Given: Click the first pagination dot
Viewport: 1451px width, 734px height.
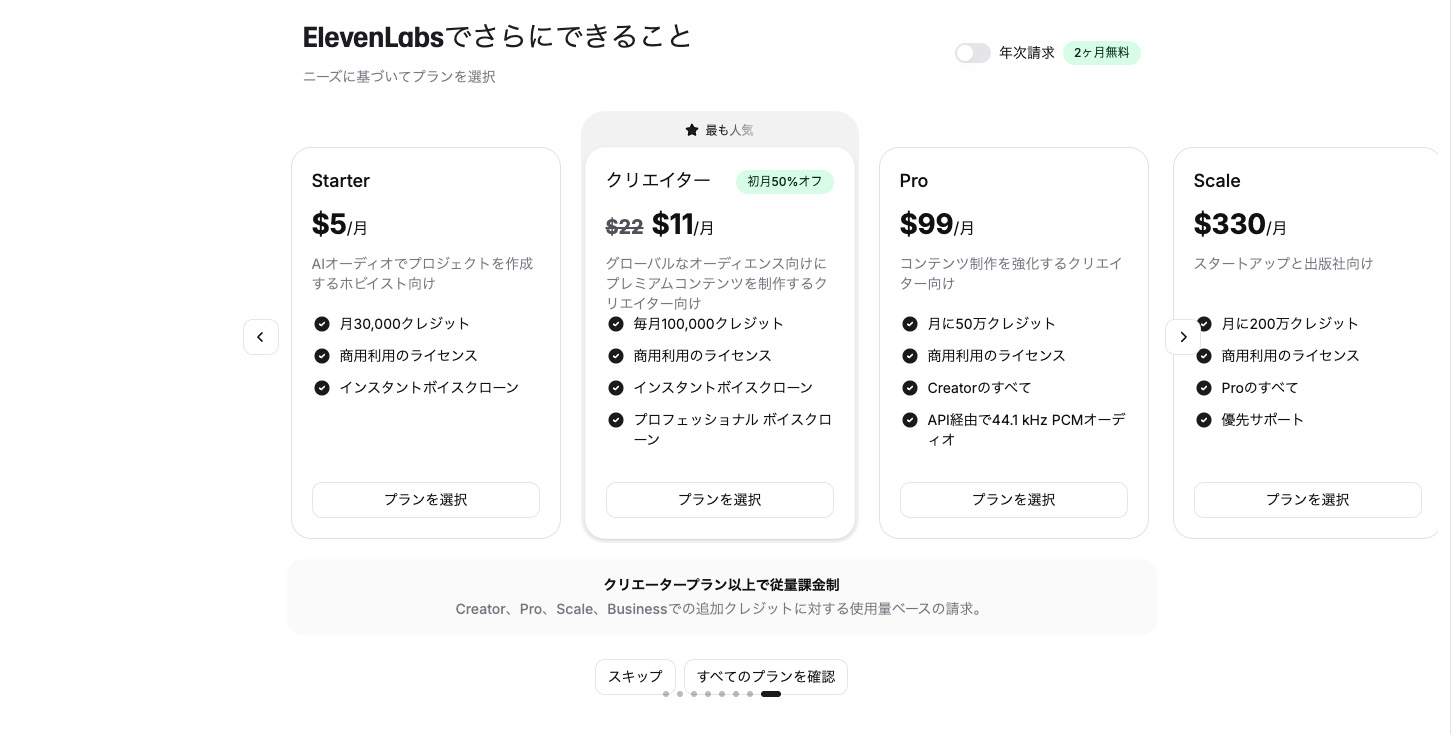Looking at the screenshot, I should click(x=666, y=694).
